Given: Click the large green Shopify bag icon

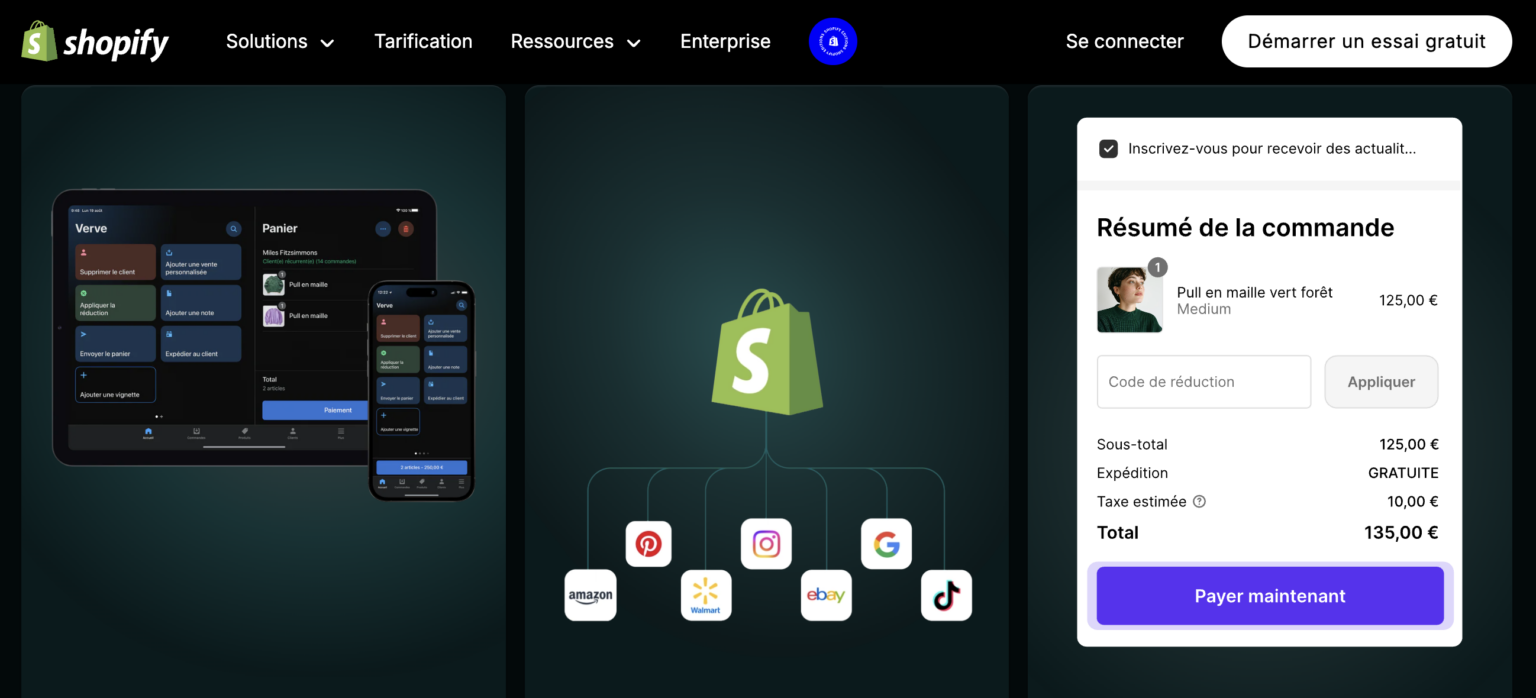Looking at the screenshot, I should (x=767, y=352).
